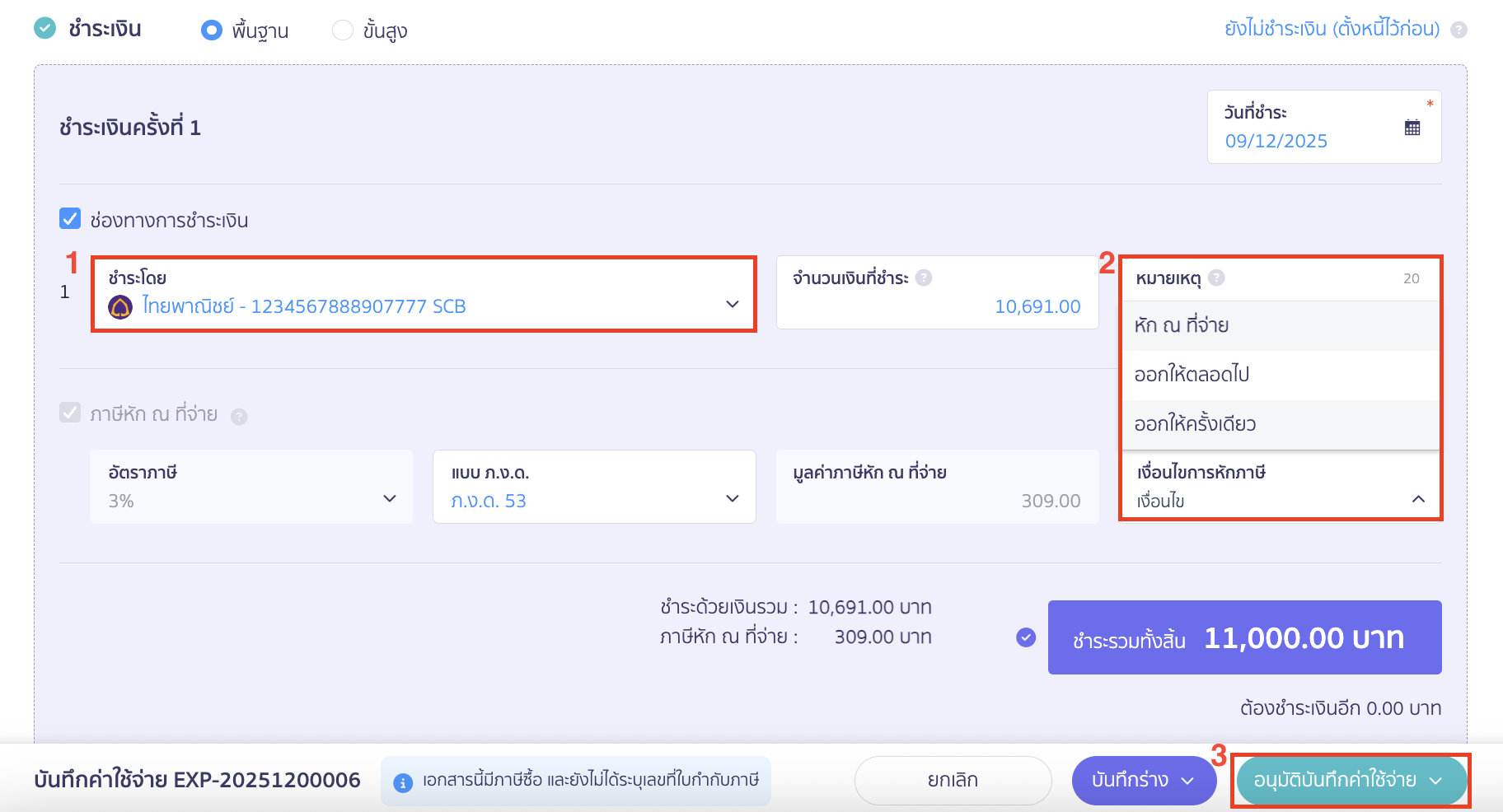
Task: Click the จำนวนเงินที่ชำระ amount field
Action: coord(937,306)
